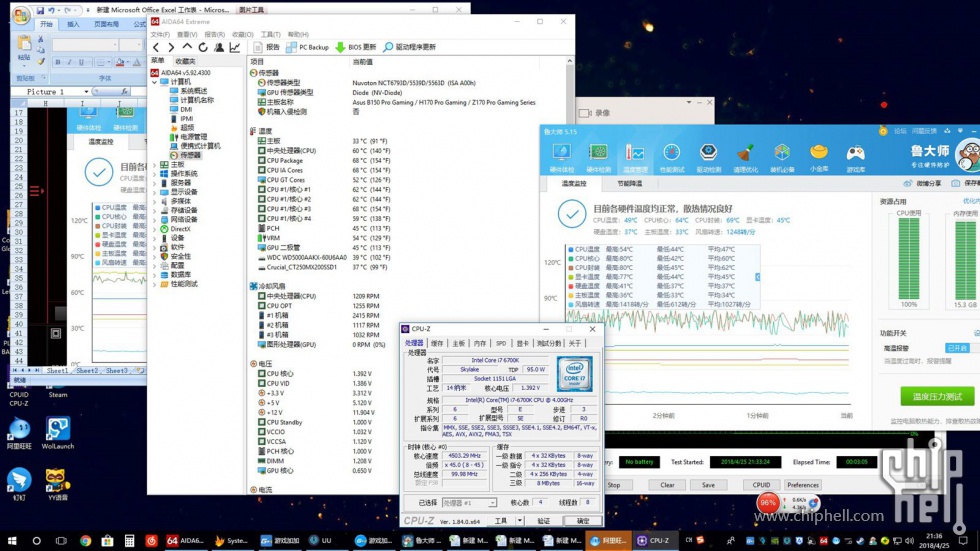Open 论坛 forum link in Ludashi
The height and width of the screenshot is (551, 980).
(x=900, y=131)
